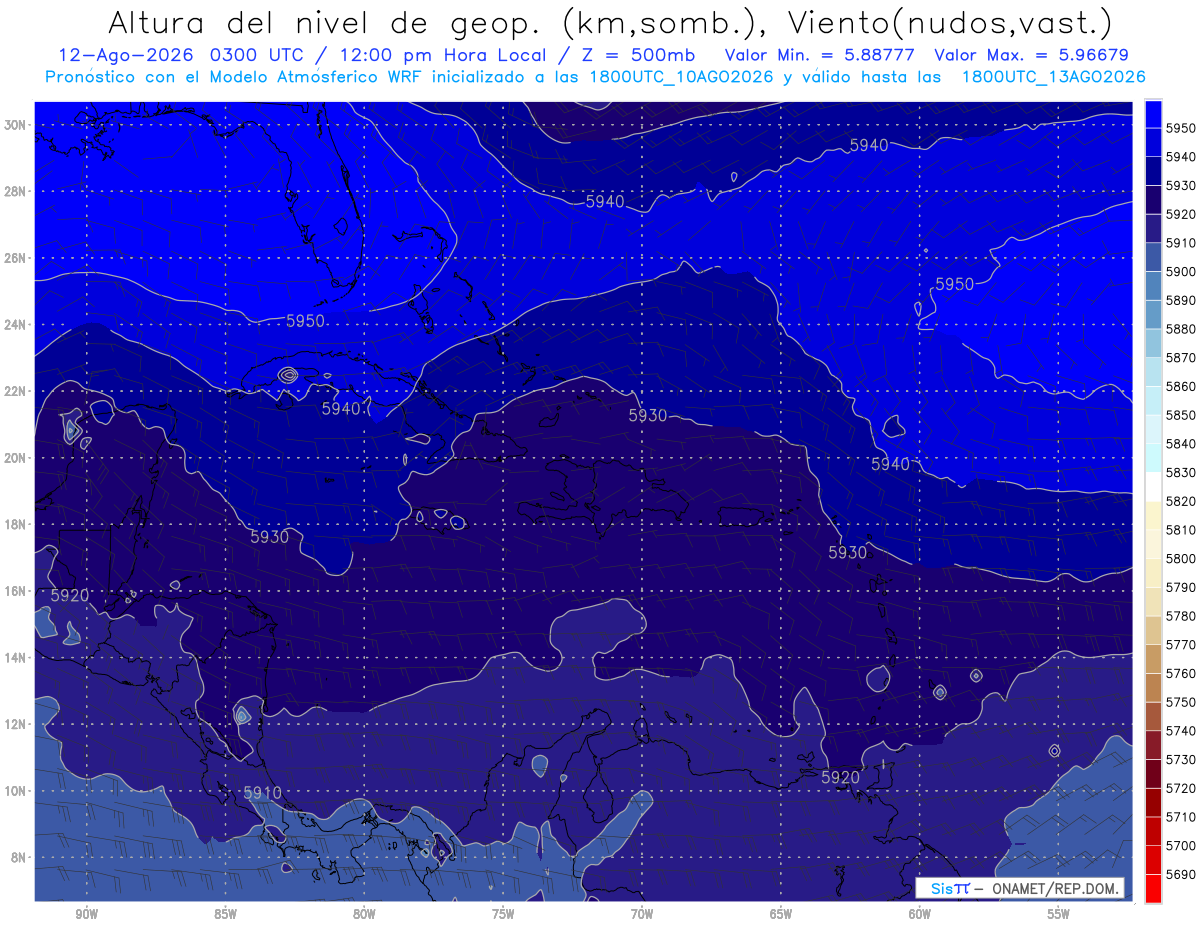Viewport: 1200px width, 927px height.
Task: Click the '14N' latitude axis label
Action: 16,657
